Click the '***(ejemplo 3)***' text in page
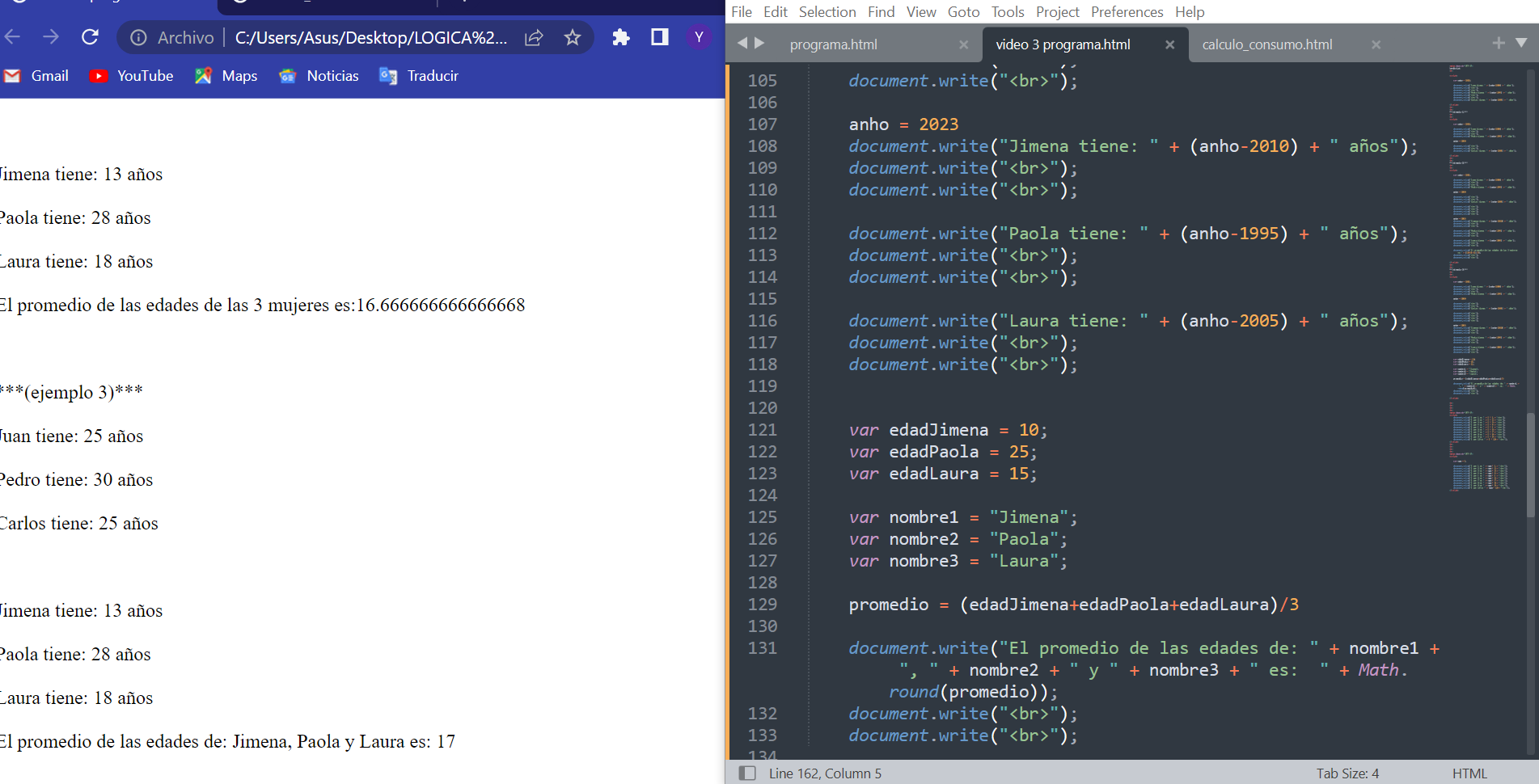 click(x=71, y=392)
